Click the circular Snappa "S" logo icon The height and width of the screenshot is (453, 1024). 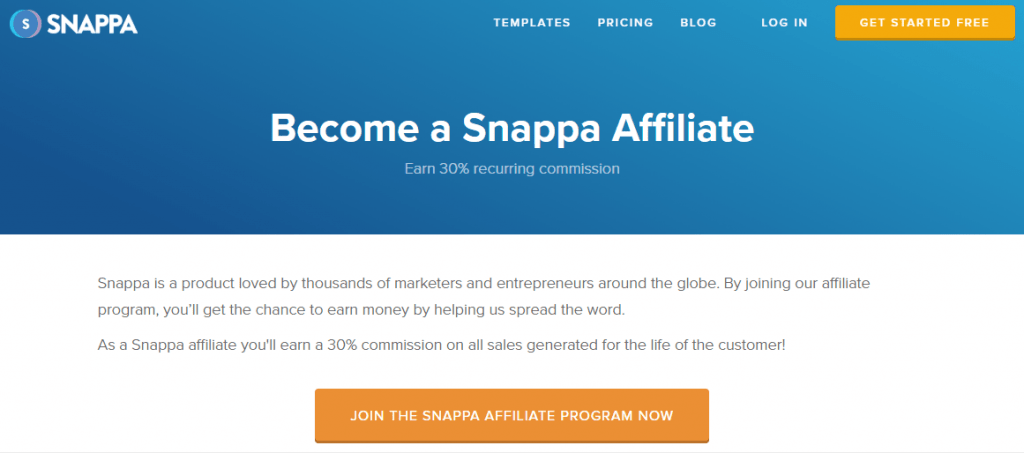tap(25, 23)
